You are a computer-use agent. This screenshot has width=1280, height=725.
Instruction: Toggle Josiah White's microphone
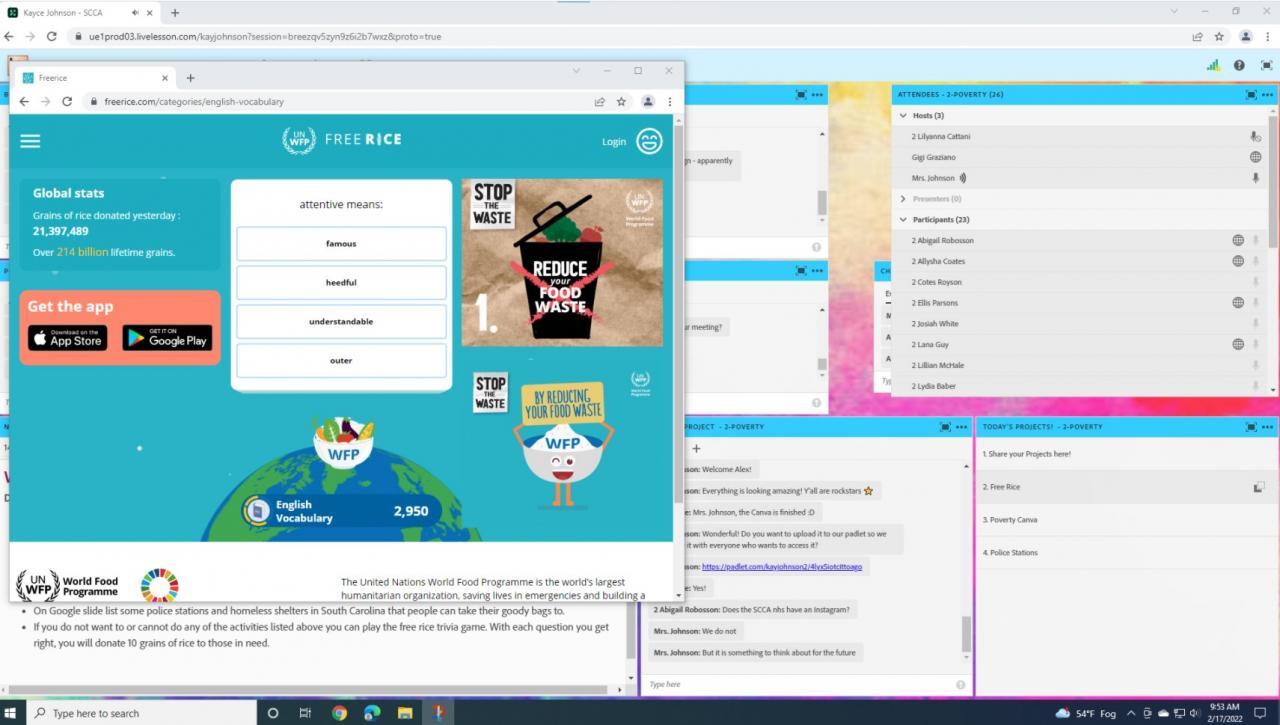click(x=1255, y=324)
